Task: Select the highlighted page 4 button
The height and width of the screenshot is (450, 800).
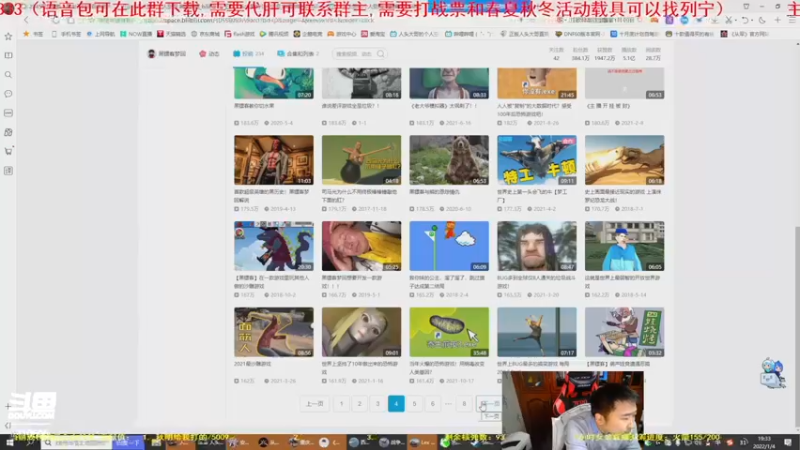Action: (x=396, y=404)
